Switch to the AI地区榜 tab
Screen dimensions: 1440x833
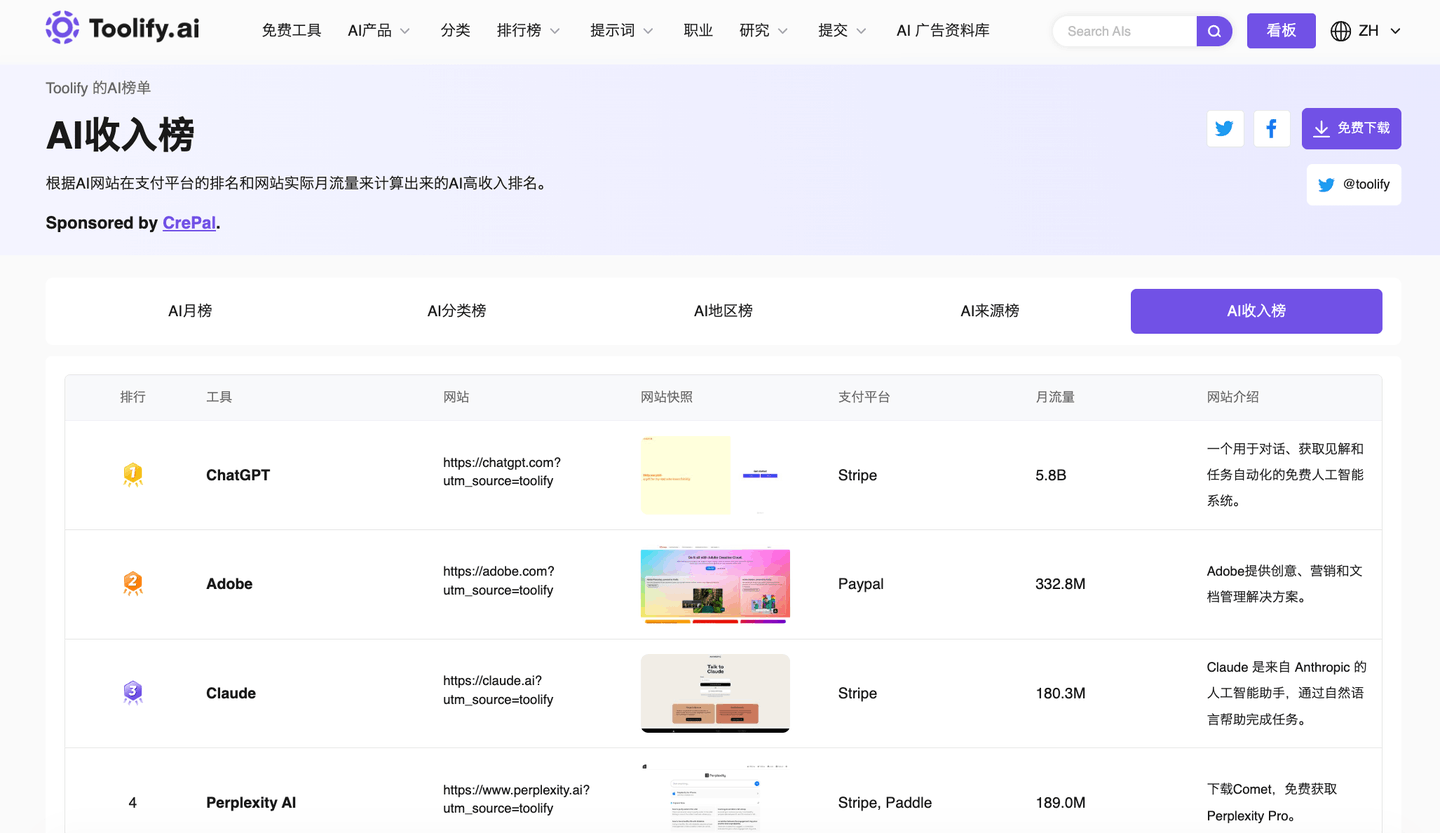click(723, 311)
